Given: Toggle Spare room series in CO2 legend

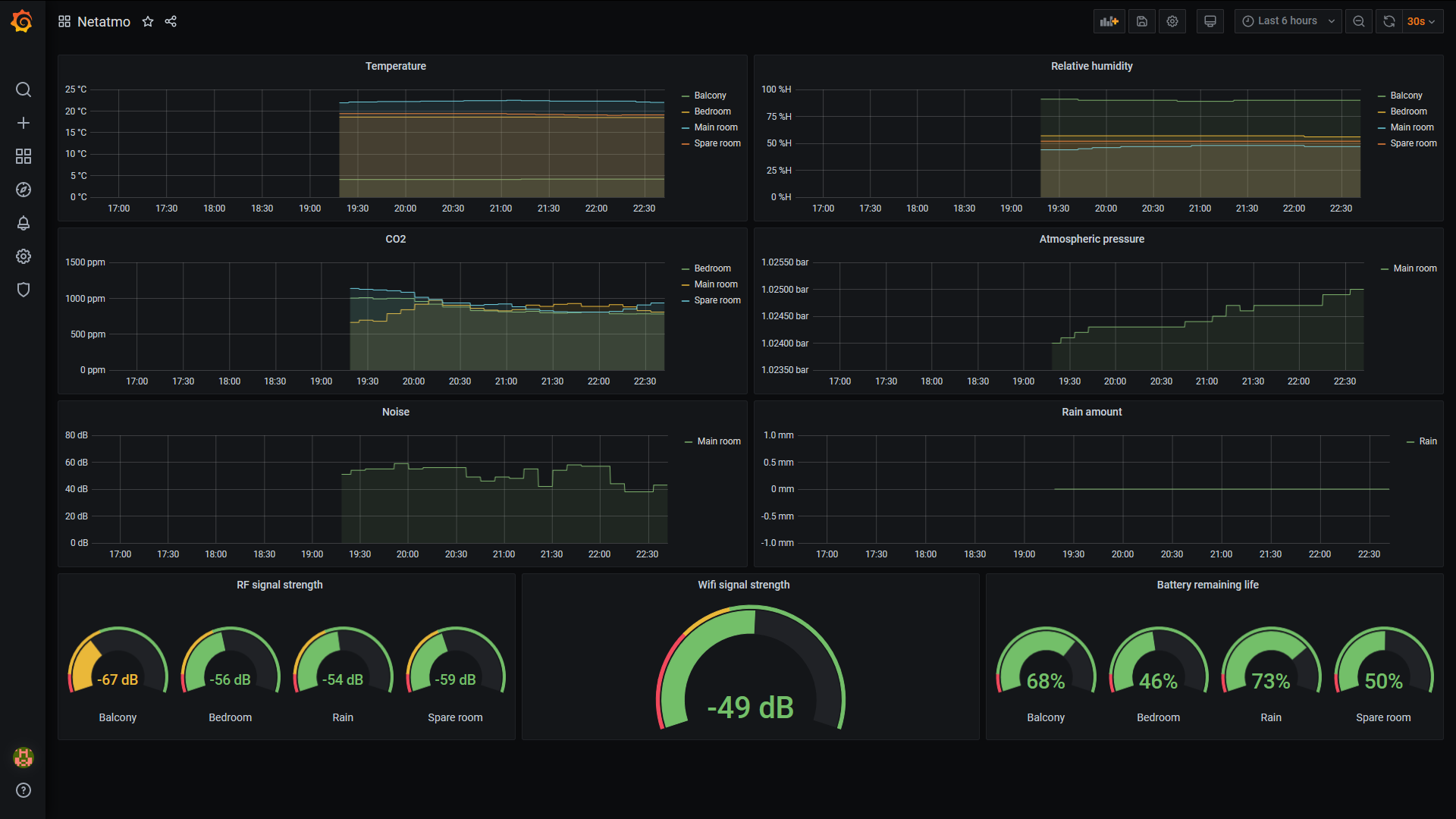Looking at the screenshot, I should pyautogui.click(x=717, y=300).
